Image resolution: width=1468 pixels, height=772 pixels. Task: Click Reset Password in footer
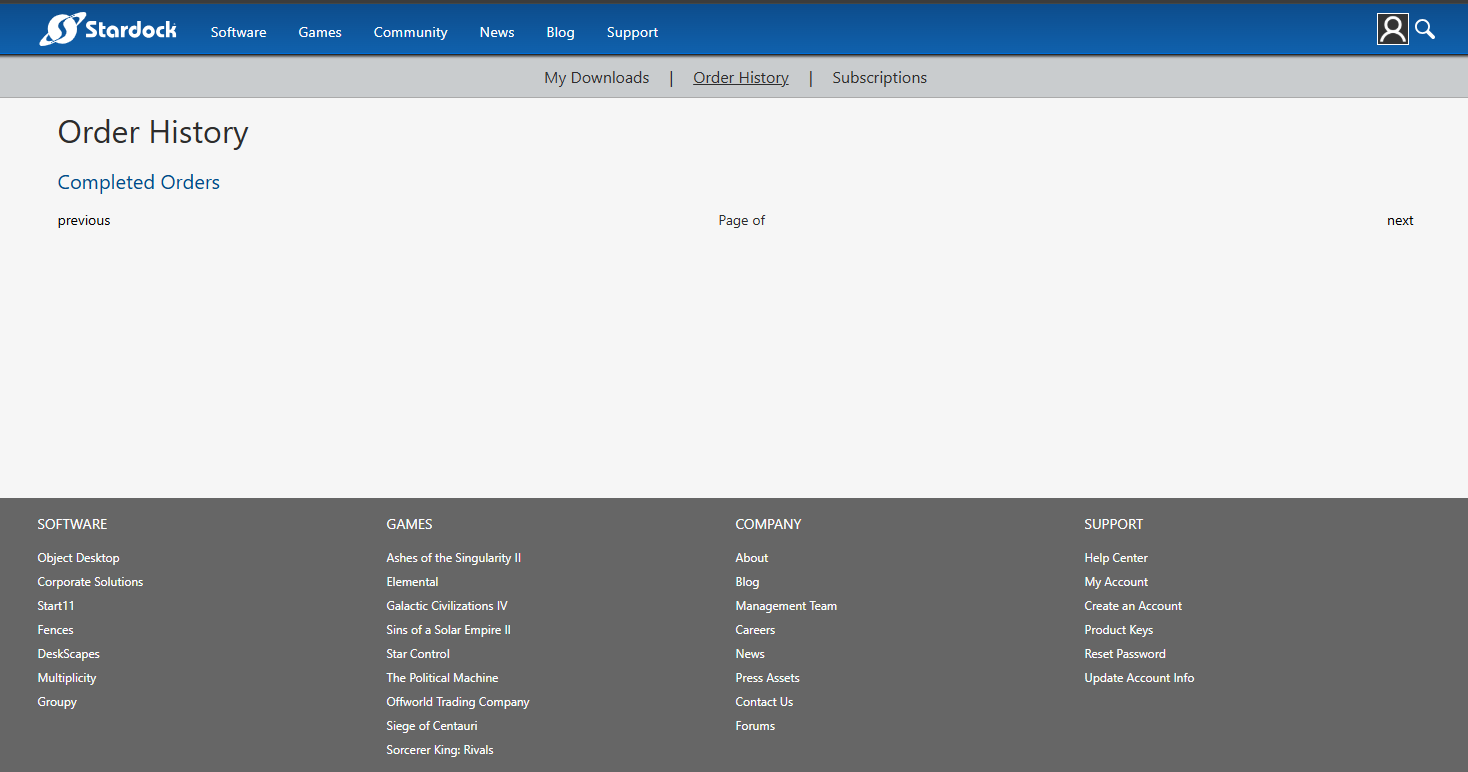tap(1124, 654)
